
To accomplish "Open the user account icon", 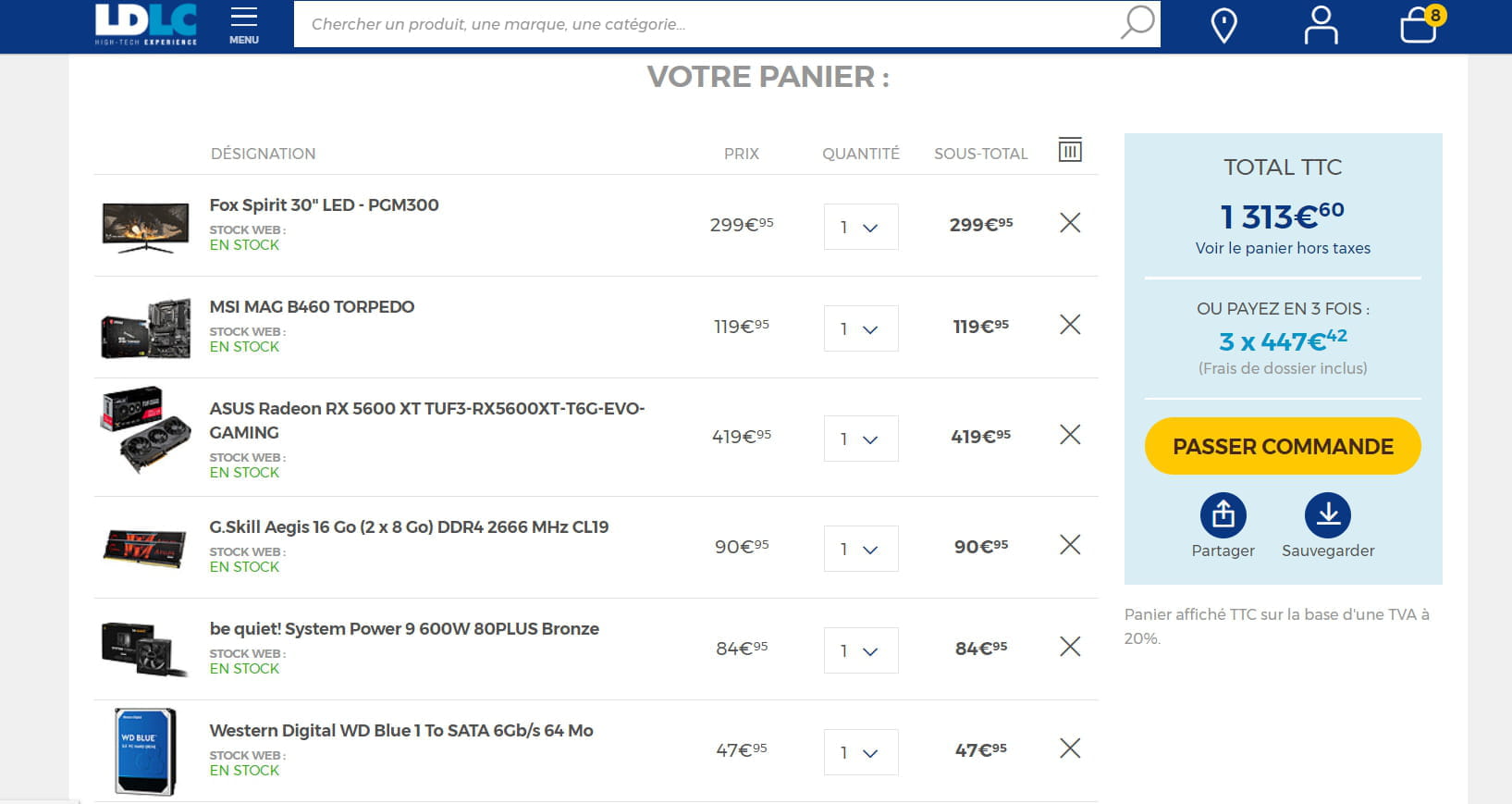I will 1321,25.
